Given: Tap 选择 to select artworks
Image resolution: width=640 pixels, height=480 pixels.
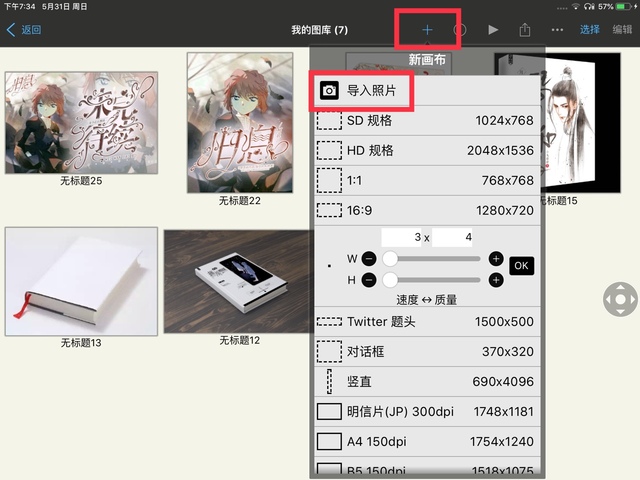Looking at the screenshot, I should 590,30.
